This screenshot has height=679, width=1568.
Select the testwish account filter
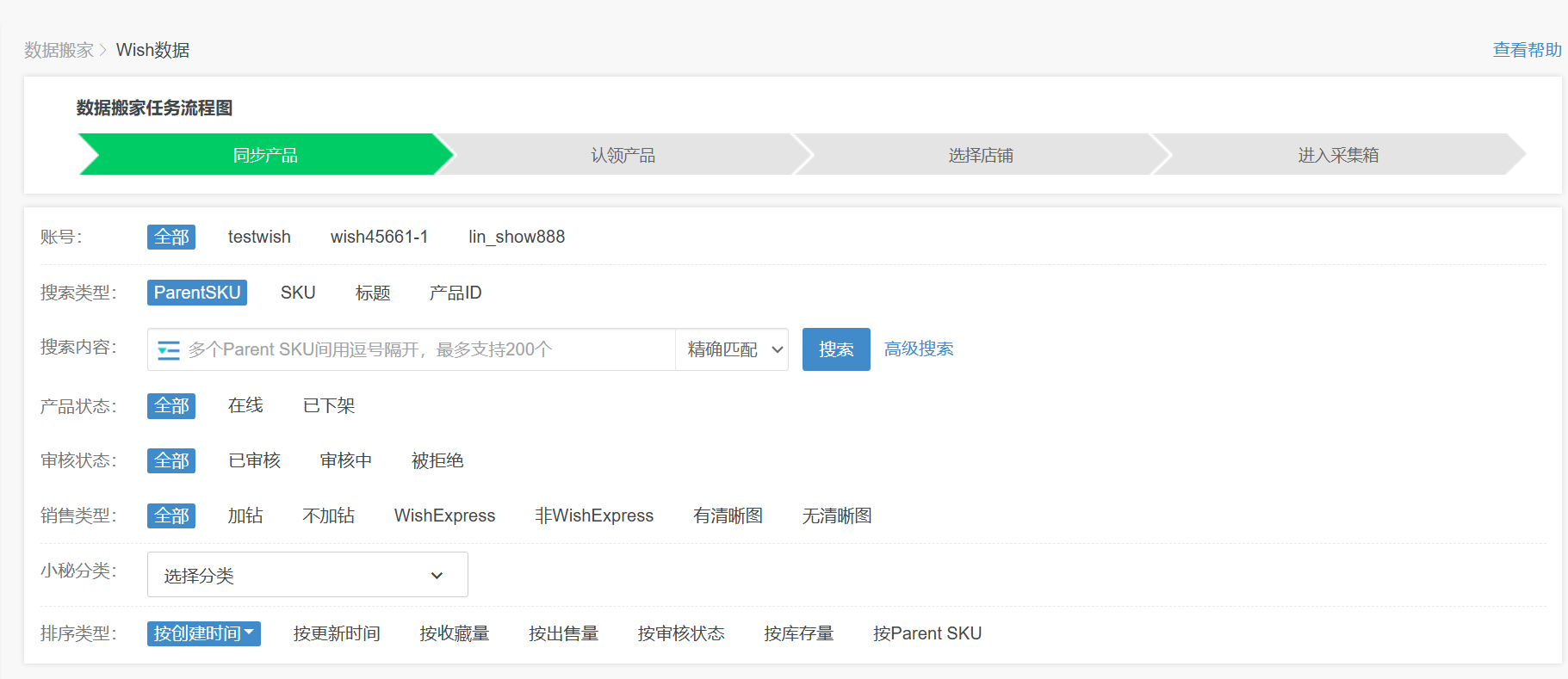pos(259,237)
